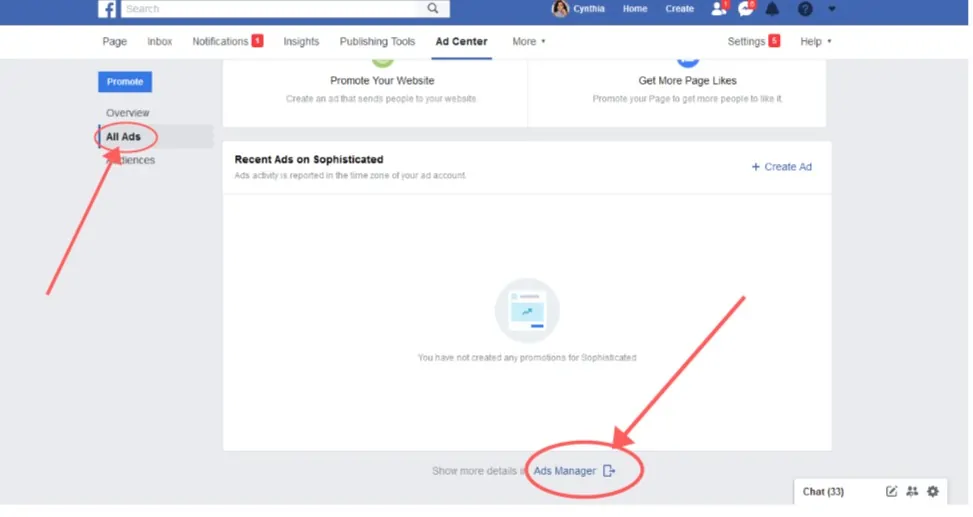Choose Get More Page Likes option

click(687, 81)
